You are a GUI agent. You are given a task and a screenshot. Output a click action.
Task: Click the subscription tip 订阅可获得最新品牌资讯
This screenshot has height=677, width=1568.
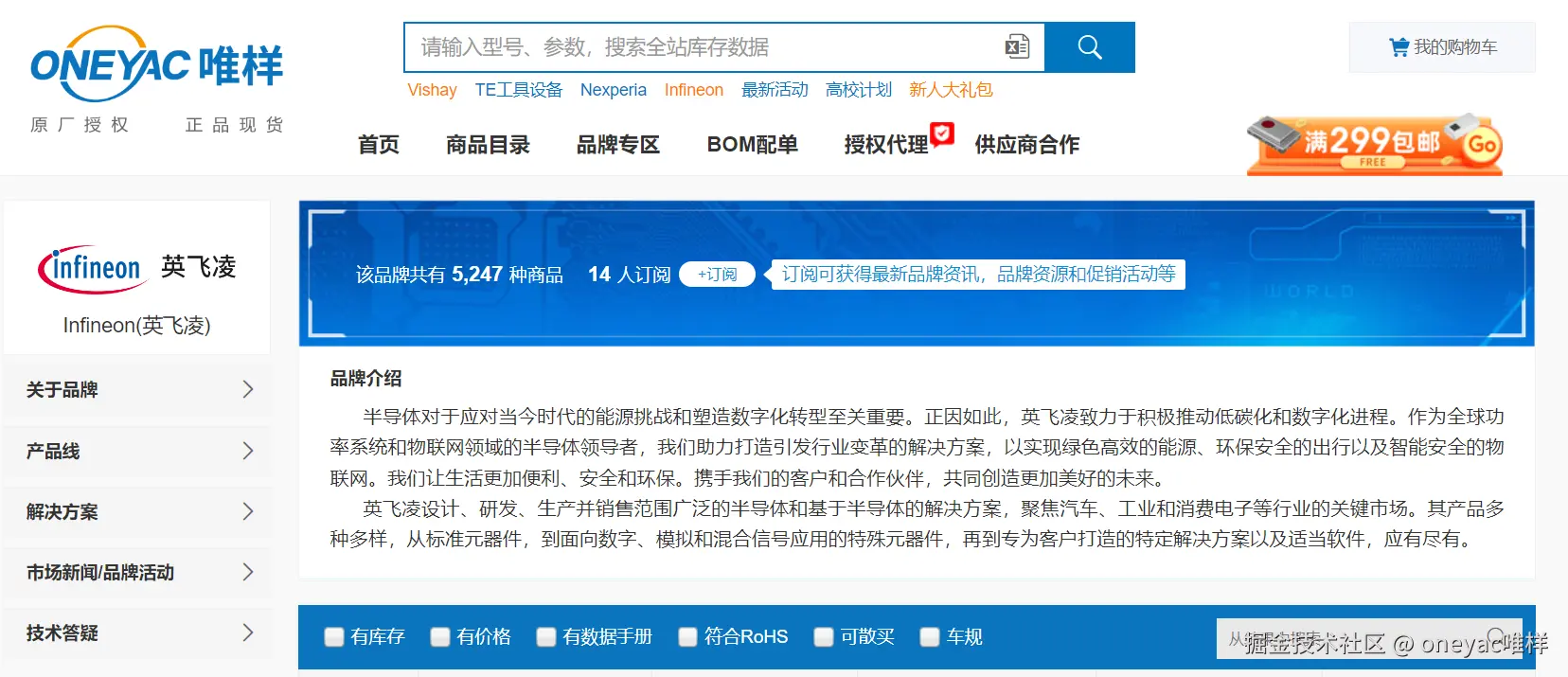coord(978,275)
